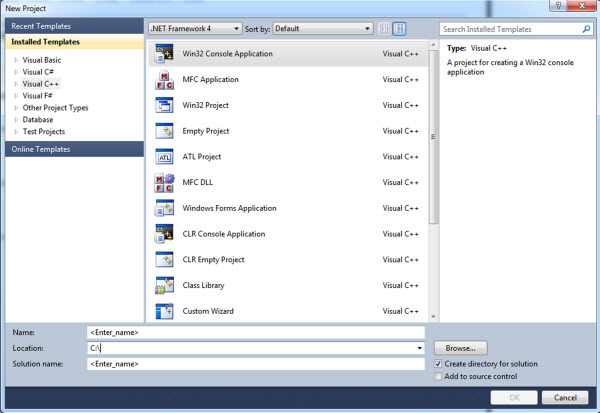
Task: Select Visual F# in template tree
Action: coord(37,96)
